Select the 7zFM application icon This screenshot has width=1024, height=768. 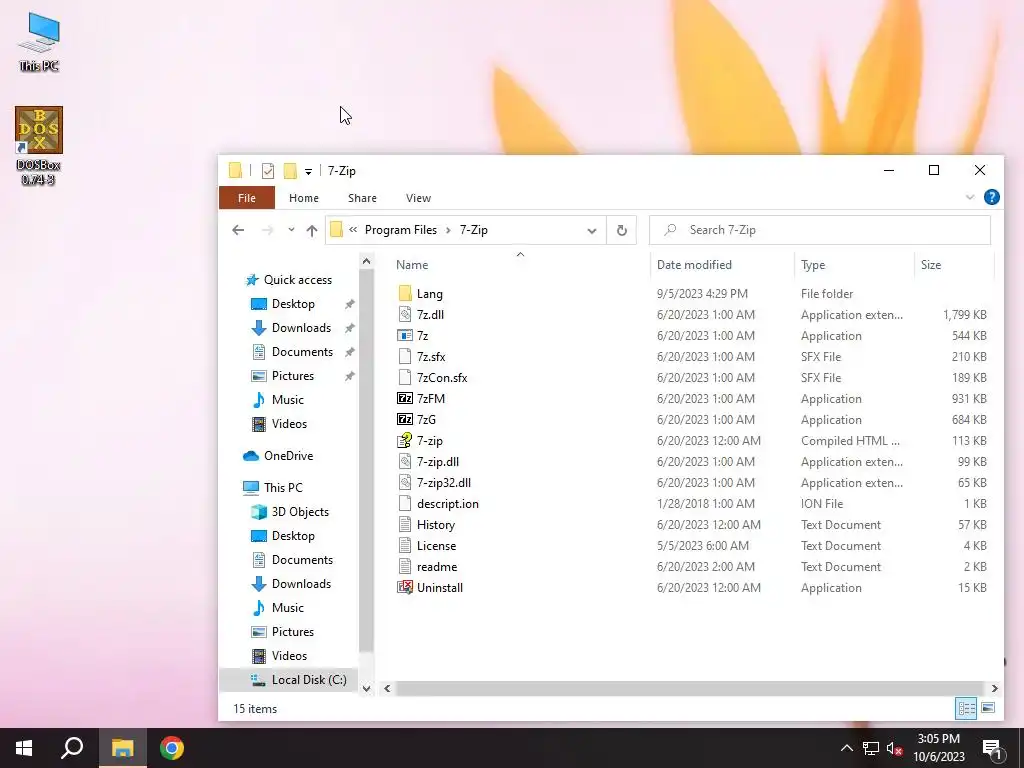pyautogui.click(x=405, y=398)
